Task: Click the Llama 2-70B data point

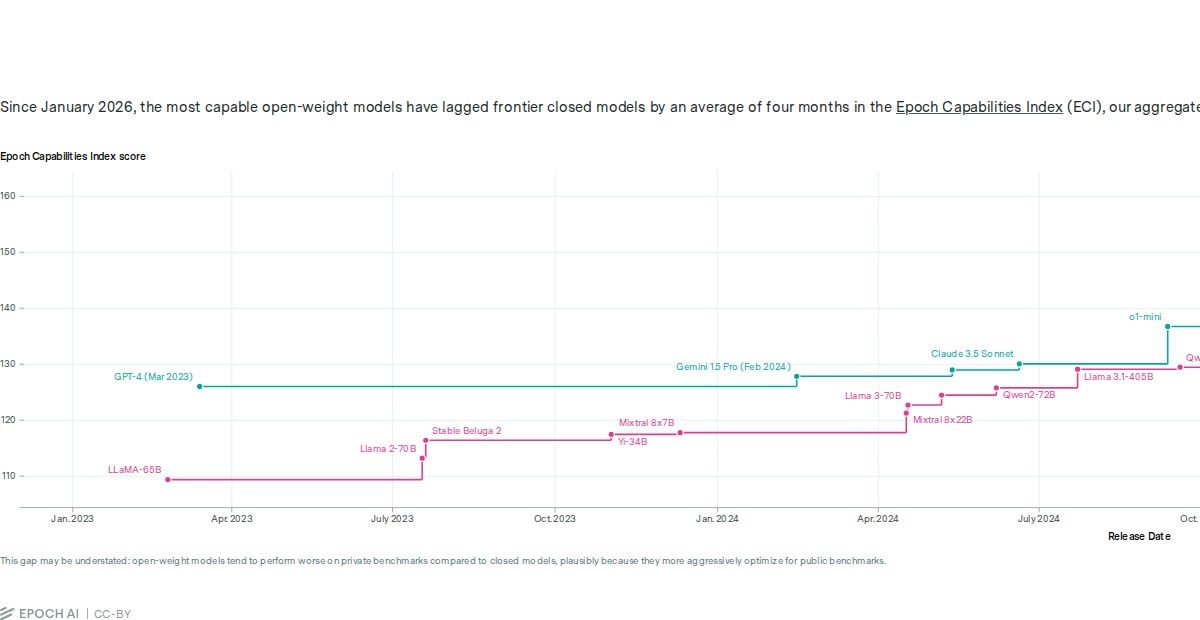Action: coord(422,458)
